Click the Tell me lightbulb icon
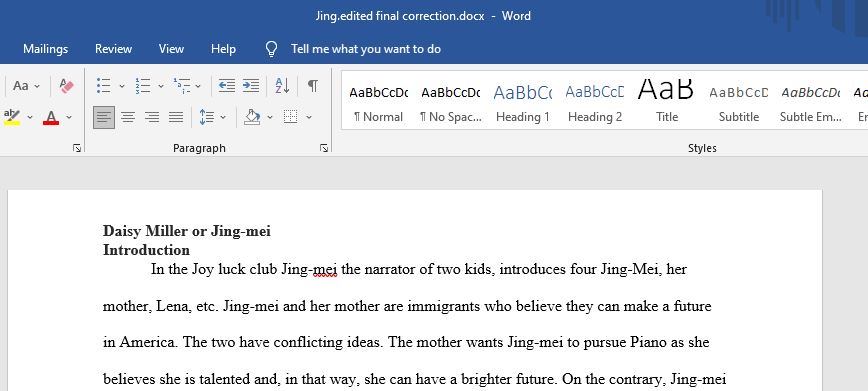 pyautogui.click(x=271, y=49)
